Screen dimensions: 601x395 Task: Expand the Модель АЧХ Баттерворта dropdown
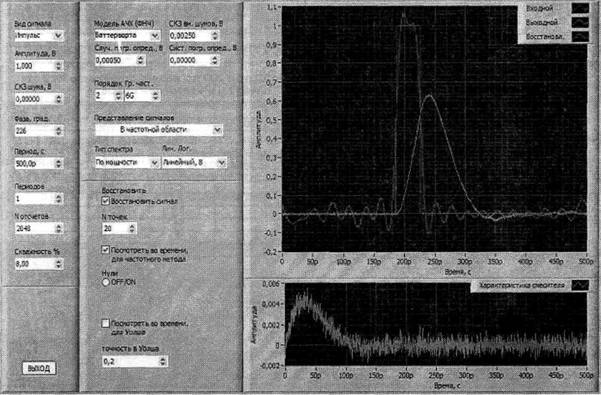(x=127, y=35)
